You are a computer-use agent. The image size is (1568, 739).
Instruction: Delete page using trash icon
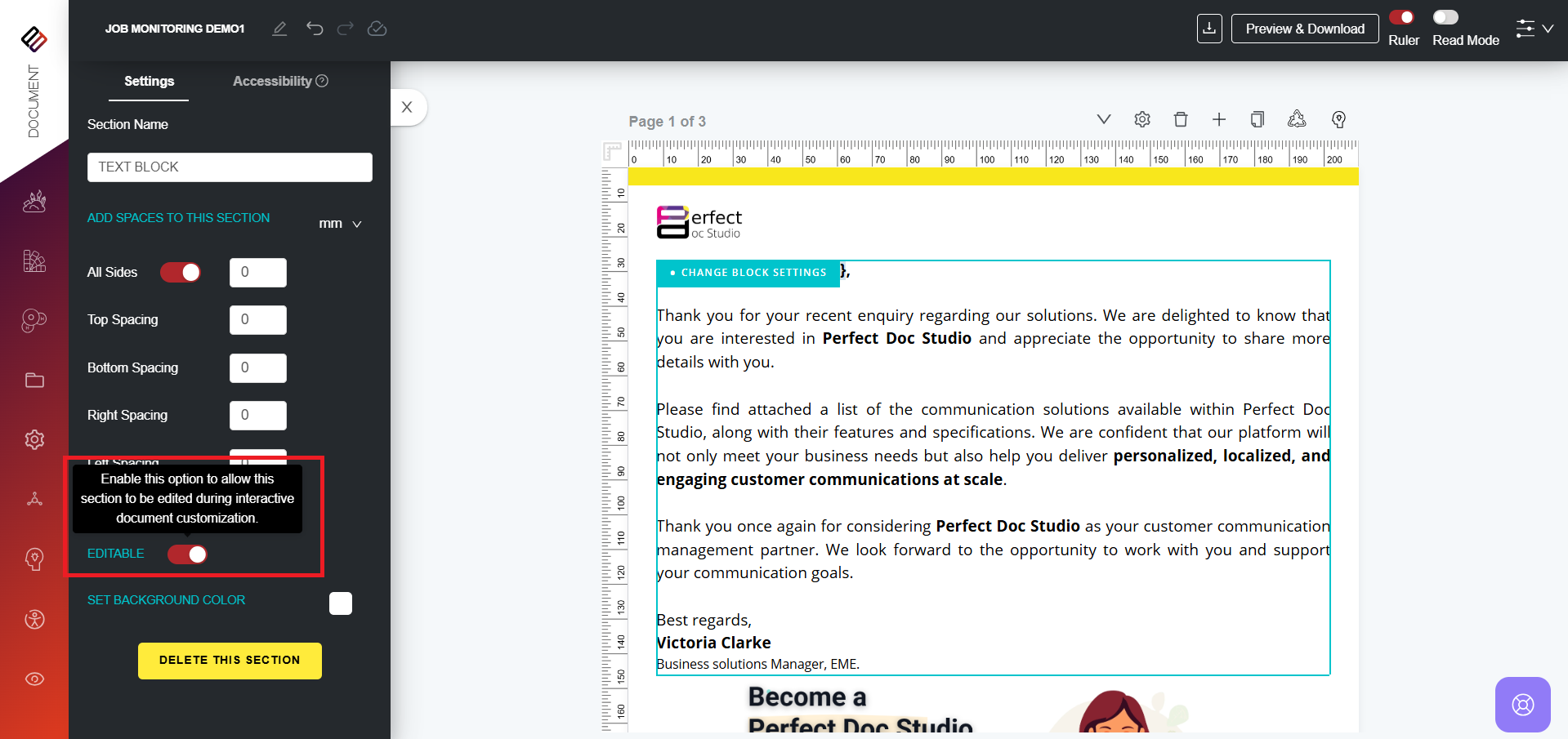pyautogui.click(x=1181, y=120)
